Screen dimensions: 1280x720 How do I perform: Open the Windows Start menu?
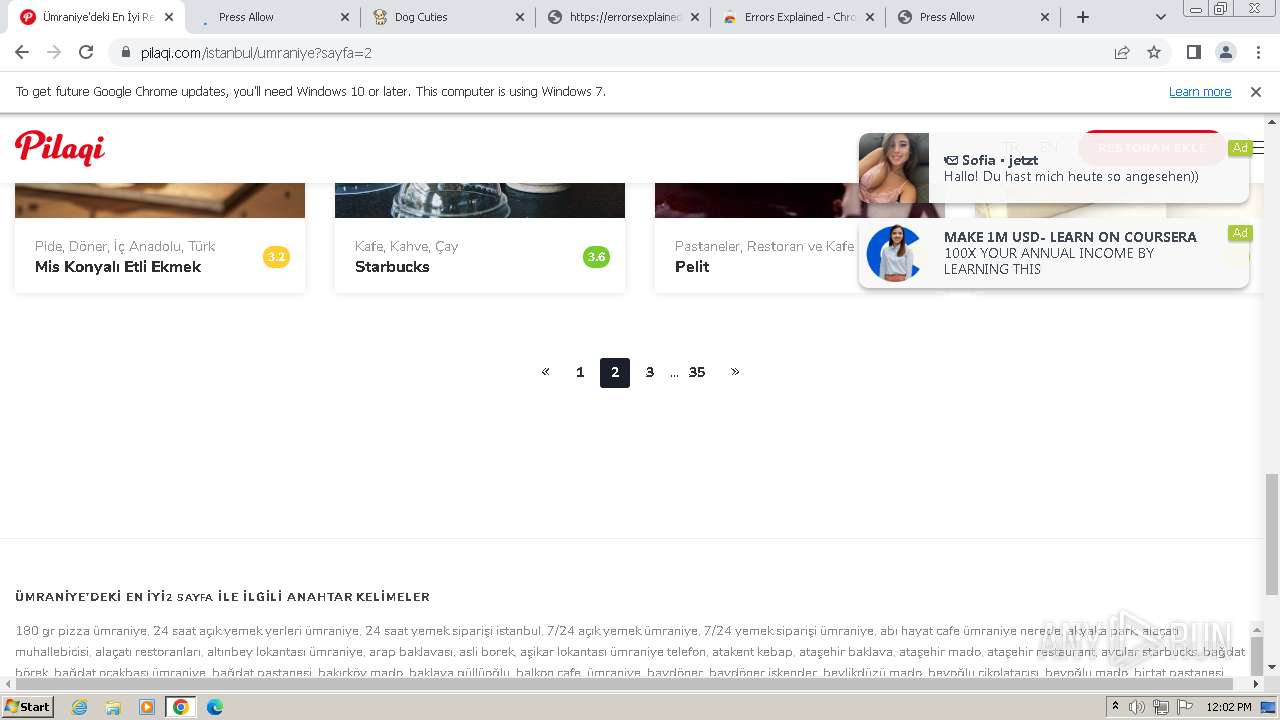pyautogui.click(x=28, y=707)
